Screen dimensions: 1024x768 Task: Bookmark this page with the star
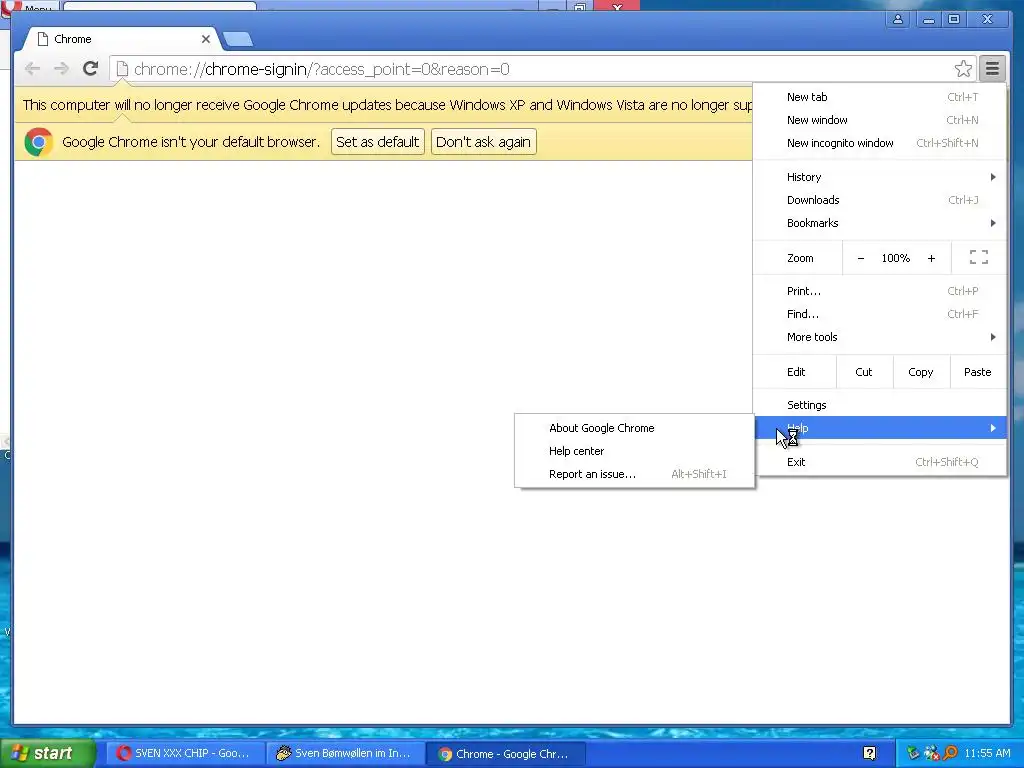[963, 69]
